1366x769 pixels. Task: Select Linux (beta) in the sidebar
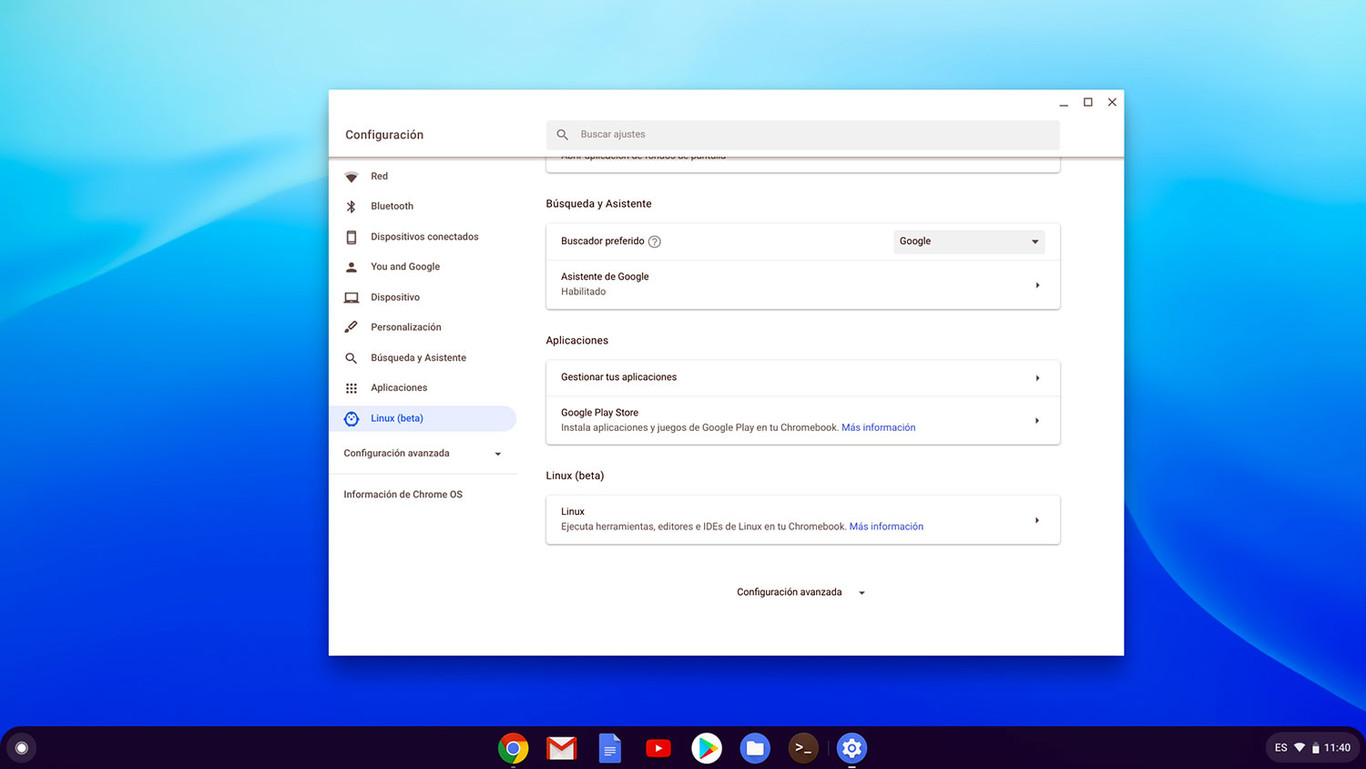click(397, 418)
